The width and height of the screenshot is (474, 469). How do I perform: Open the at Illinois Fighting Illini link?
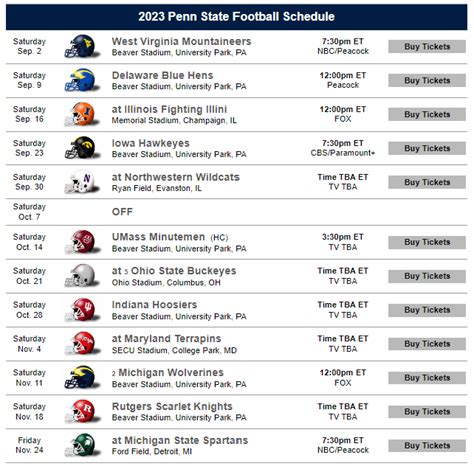pos(169,109)
